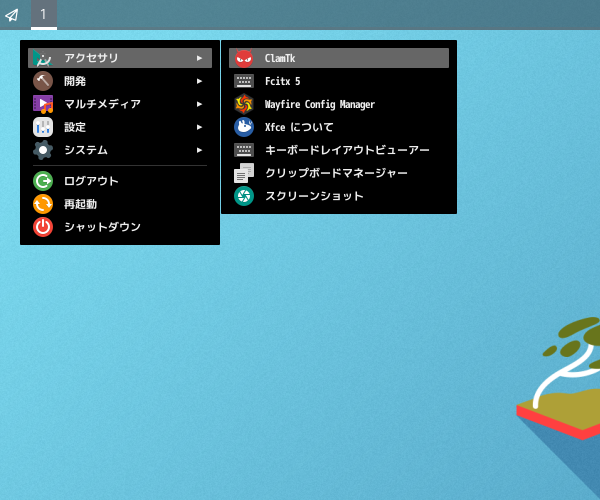Switch to workspace 1 in panel
Viewport: 600px width, 500px height.
(x=44, y=15)
